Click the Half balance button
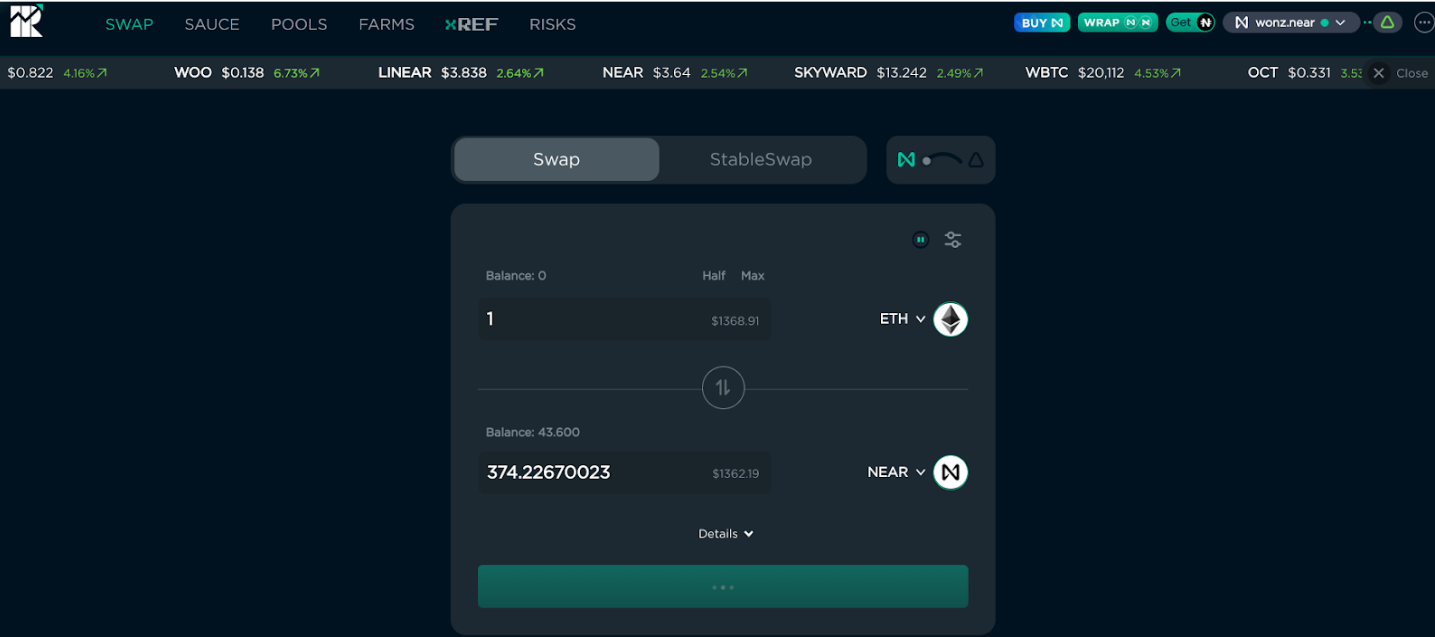1435x637 pixels. click(x=714, y=276)
